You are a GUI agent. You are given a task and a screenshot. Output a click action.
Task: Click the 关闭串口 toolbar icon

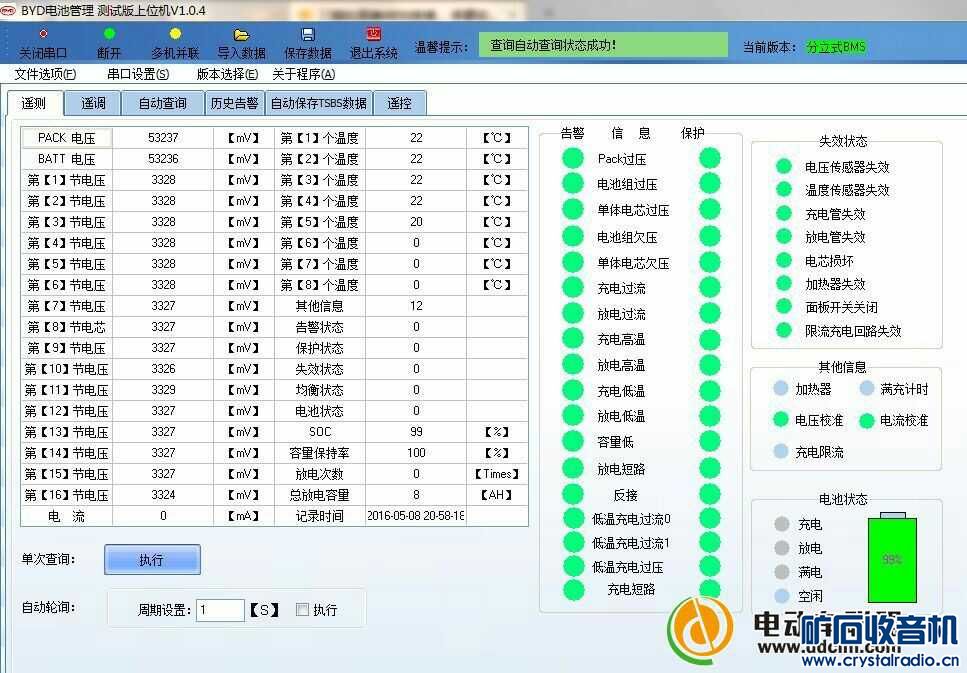(x=43, y=34)
